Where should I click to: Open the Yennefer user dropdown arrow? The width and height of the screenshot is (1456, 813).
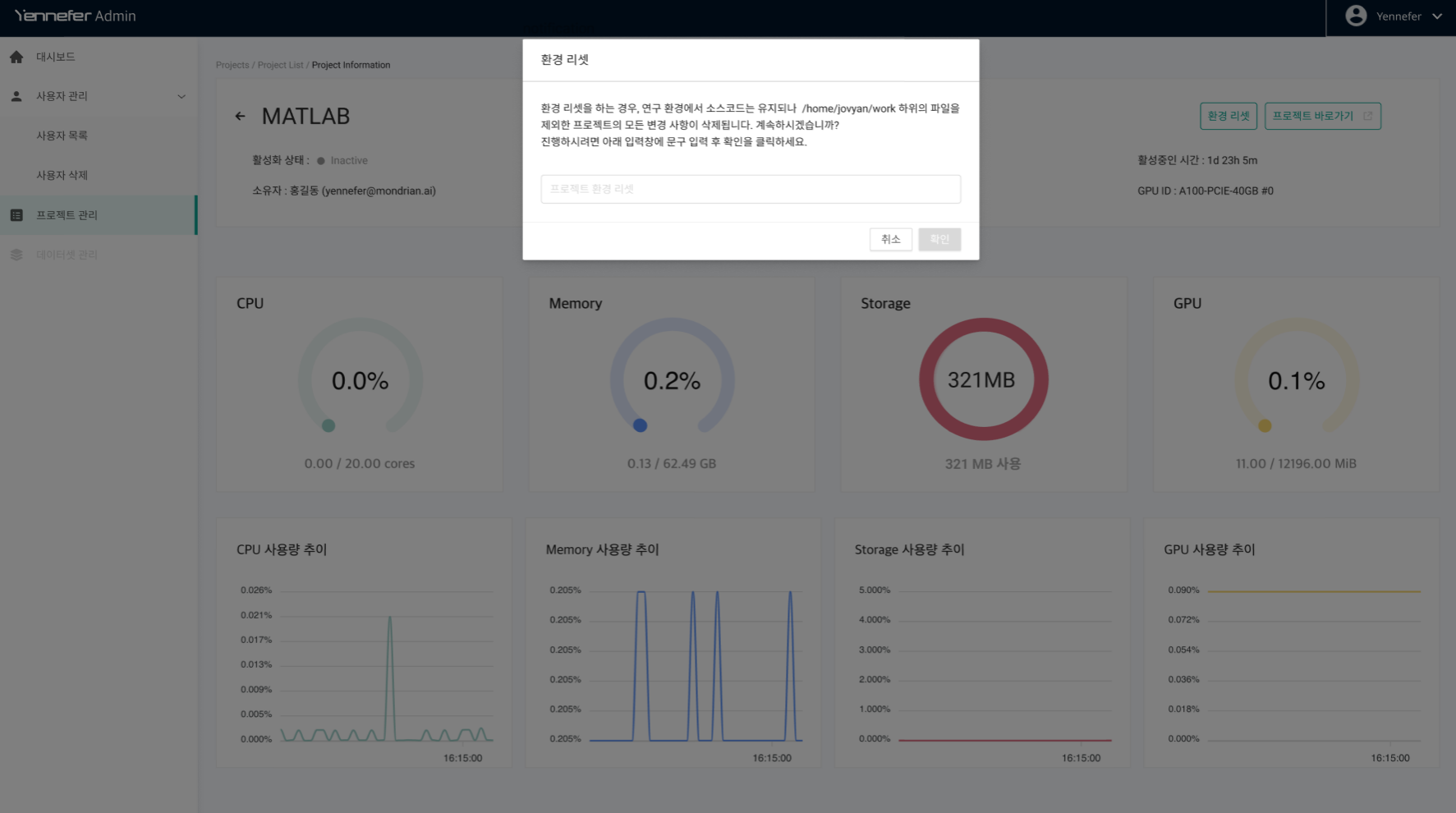click(1437, 16)
